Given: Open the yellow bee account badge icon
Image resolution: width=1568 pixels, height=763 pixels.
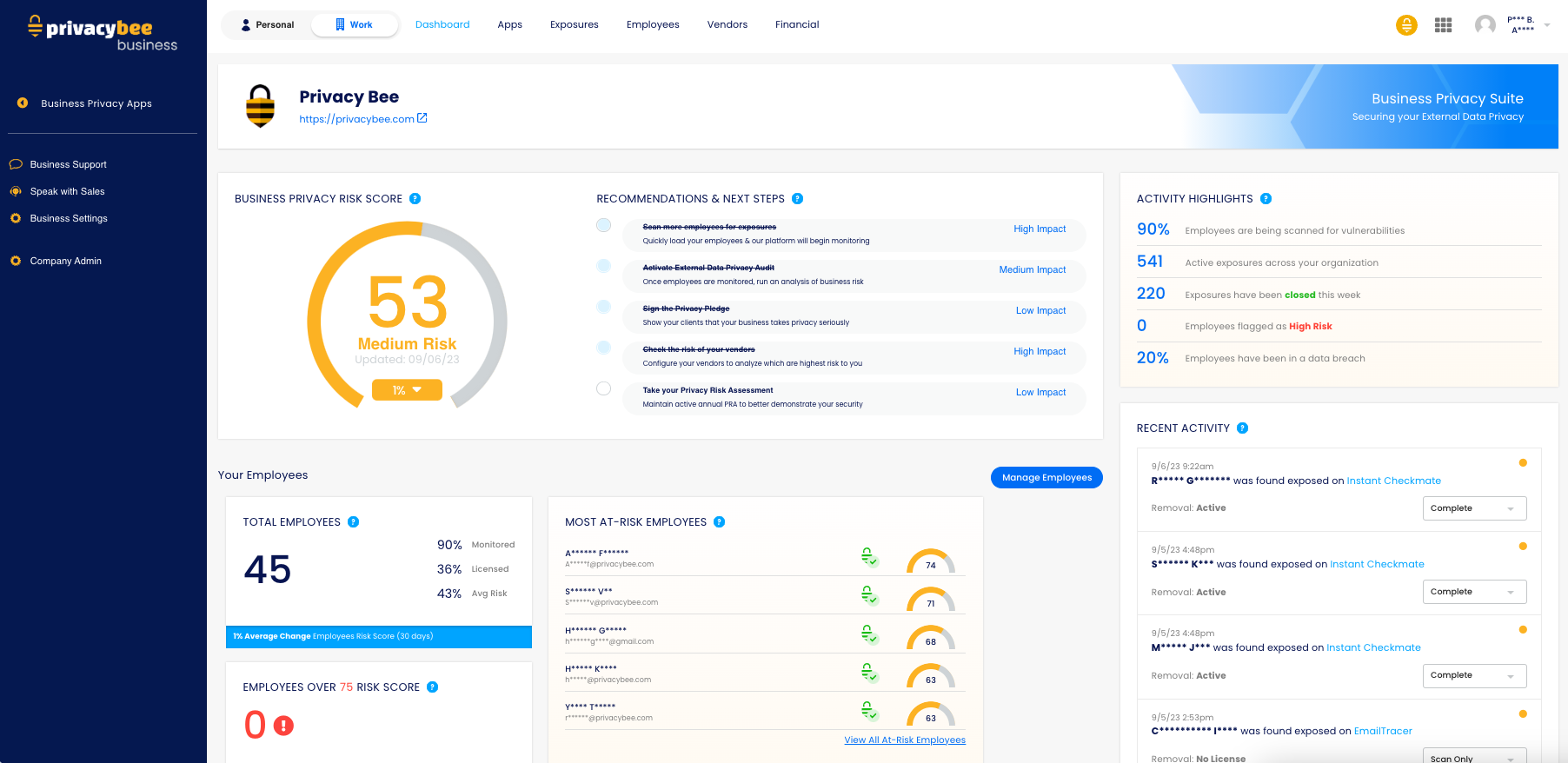Looking at the screenshot, I should (1406, 25).
